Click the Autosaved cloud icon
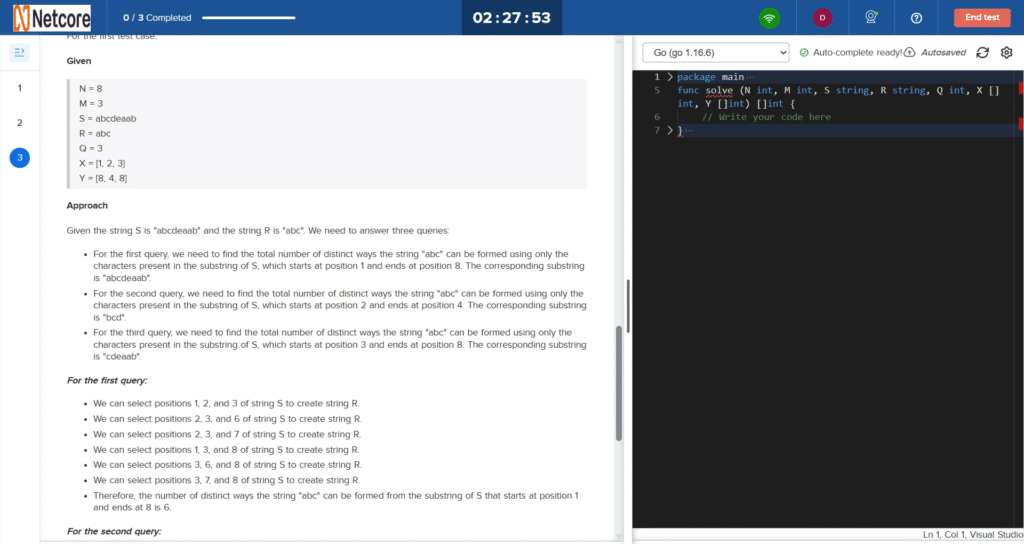Viewport: 1024px width, 544px height. [909, 52]
